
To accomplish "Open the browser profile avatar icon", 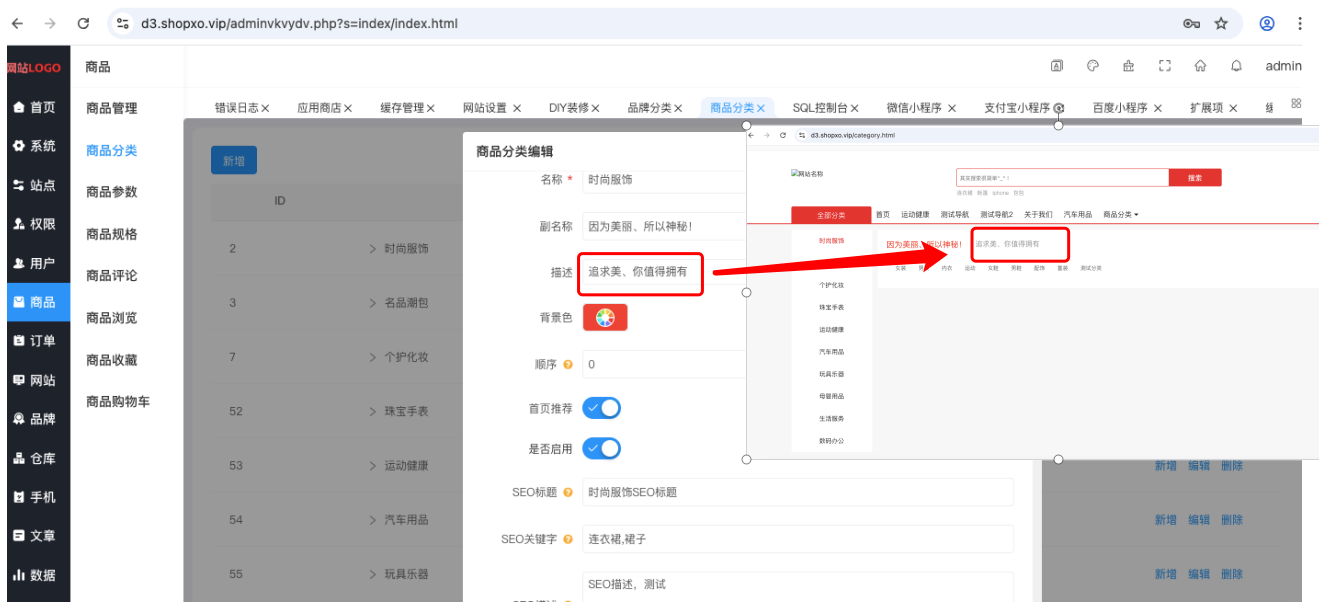I will [1267, 23].
